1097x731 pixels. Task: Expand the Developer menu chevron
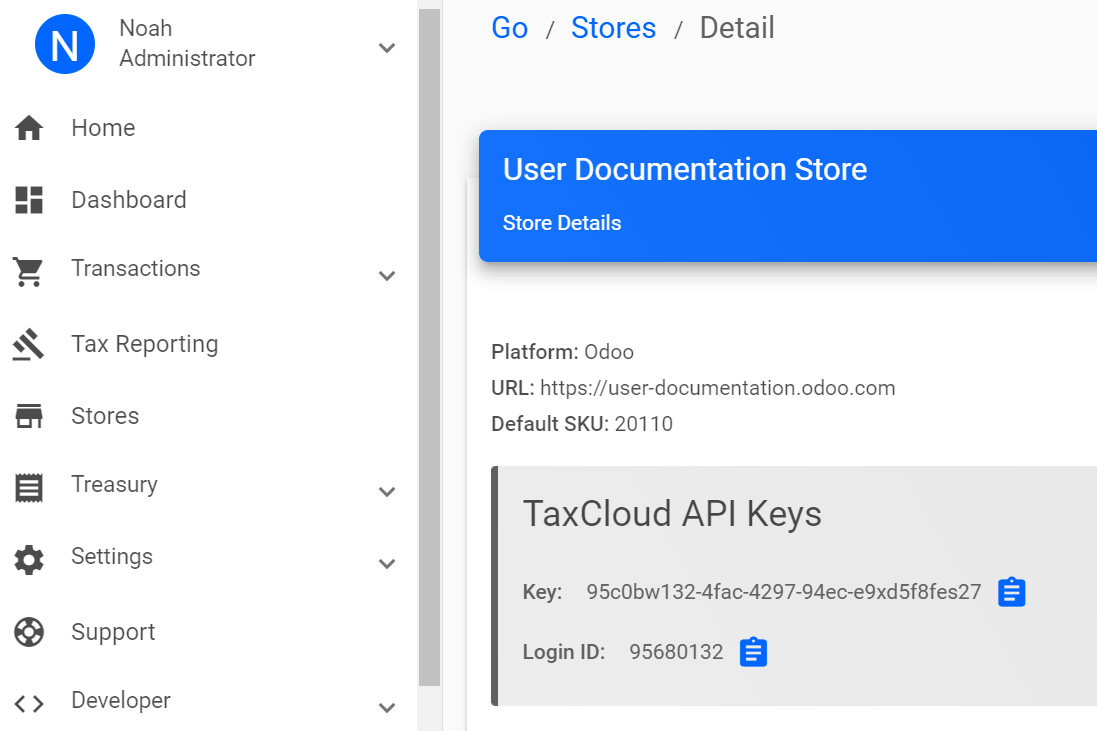(387, 707)
